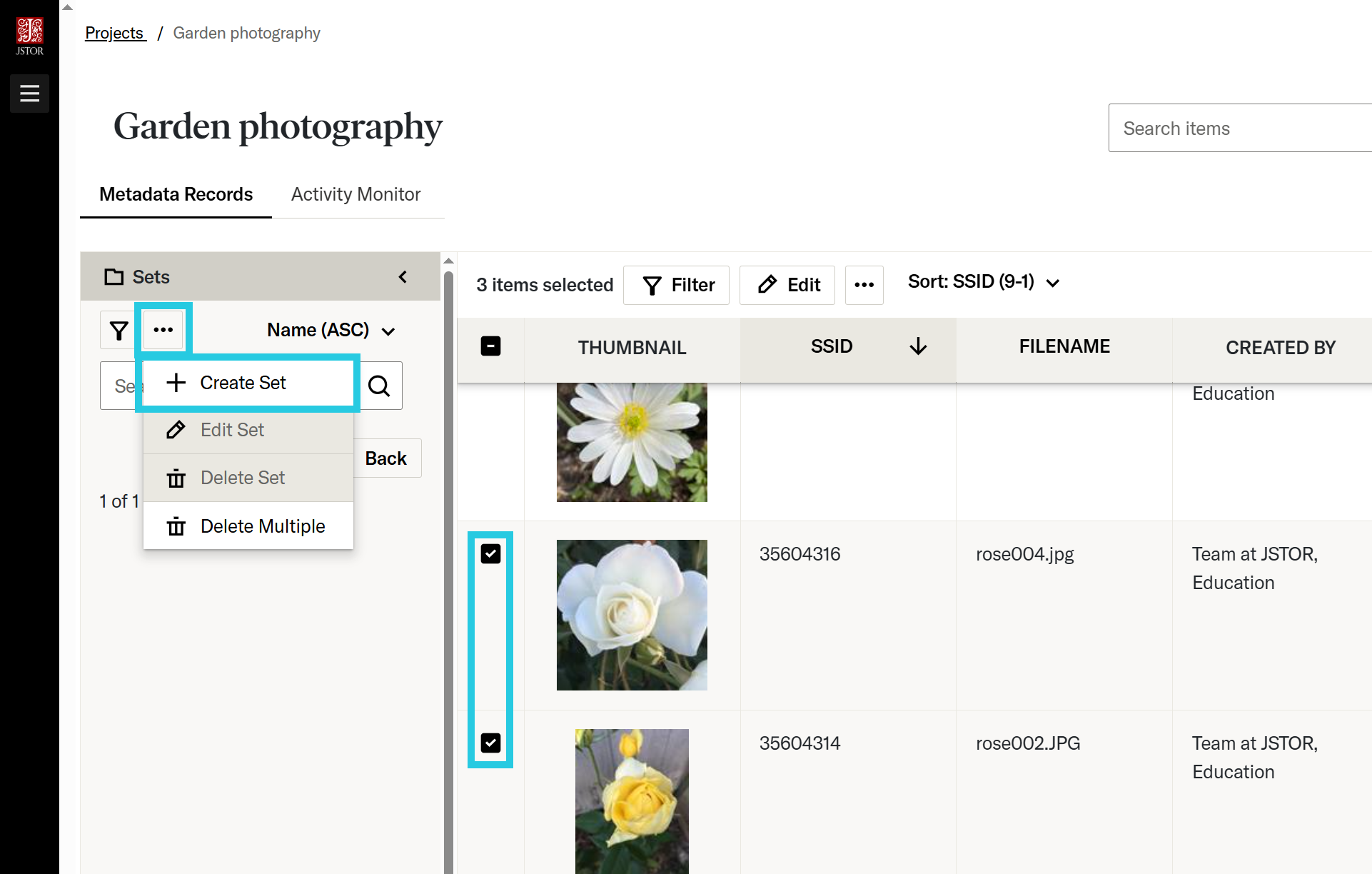Open the white rose thumbnail
The height and width of the screenshot is (874, 1372).
(x=632, y=615)
